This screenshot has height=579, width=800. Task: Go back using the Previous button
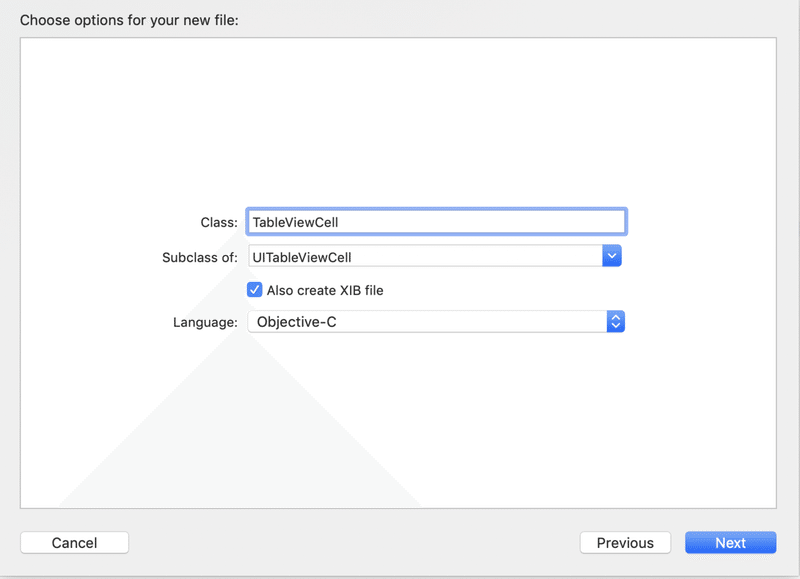[x=625, y=542]
